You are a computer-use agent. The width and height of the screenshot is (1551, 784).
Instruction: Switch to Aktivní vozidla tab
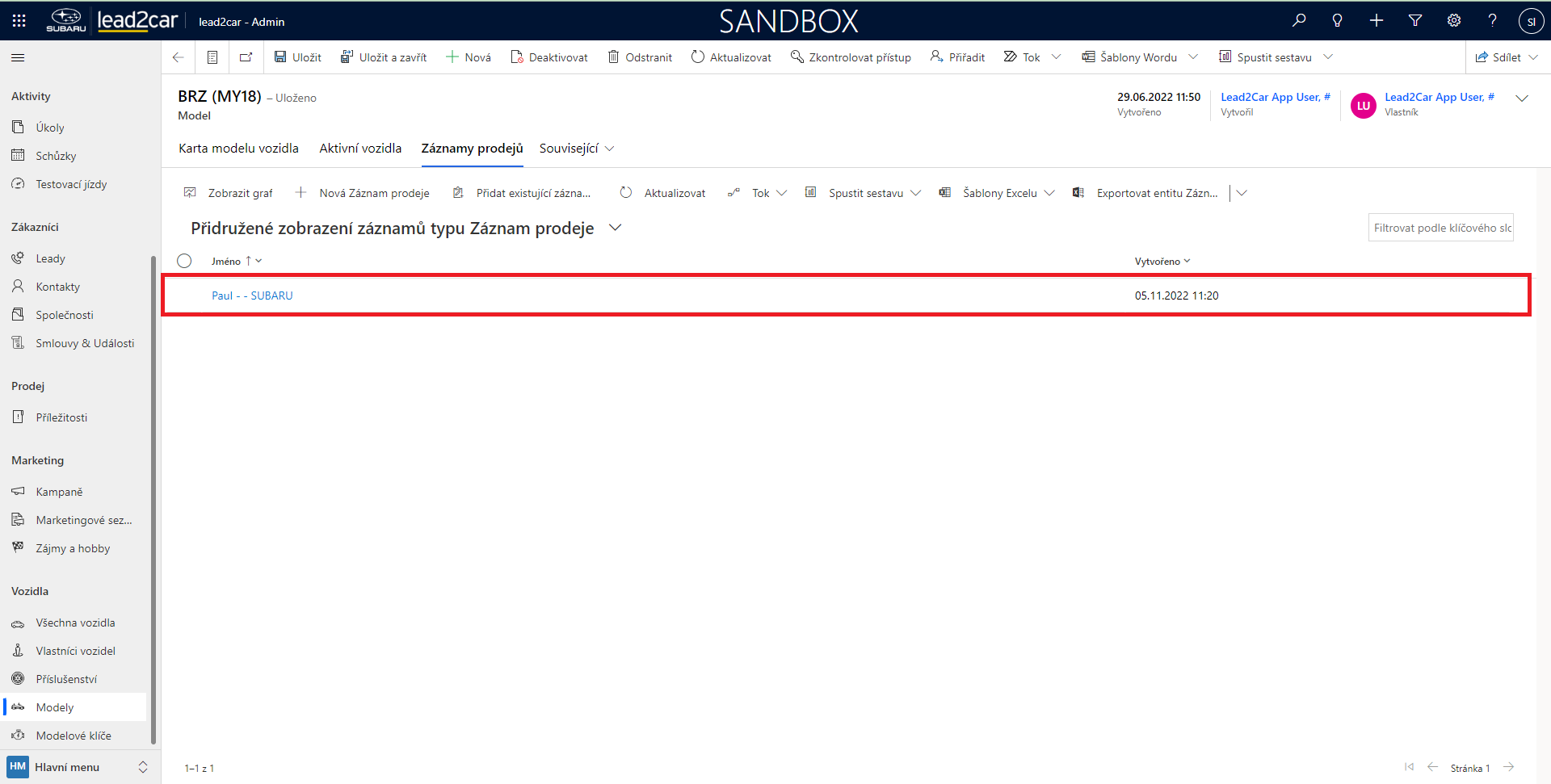(359, 149)
